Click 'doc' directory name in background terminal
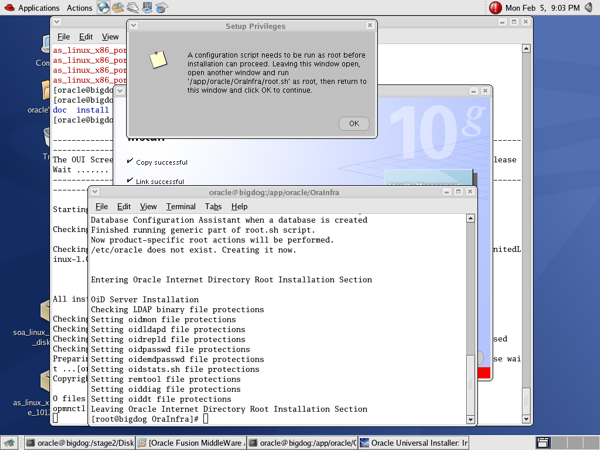 click(x=60, y=110)
